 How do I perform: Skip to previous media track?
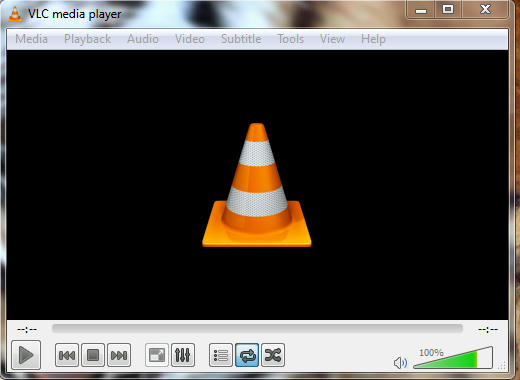click(x=67, y=355)
